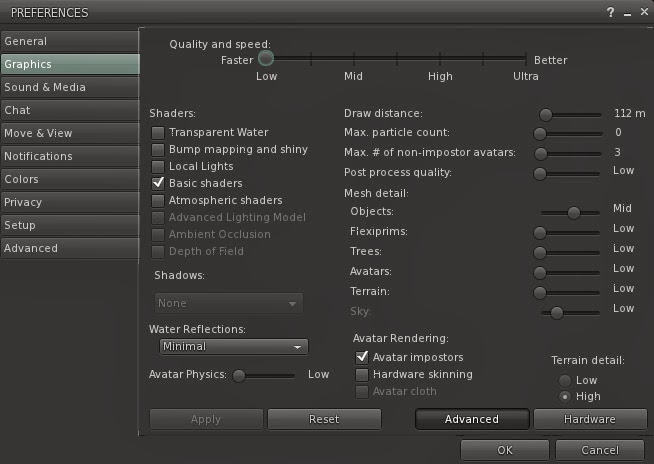Click the Avatar Physics slider handle

(242, 376)
